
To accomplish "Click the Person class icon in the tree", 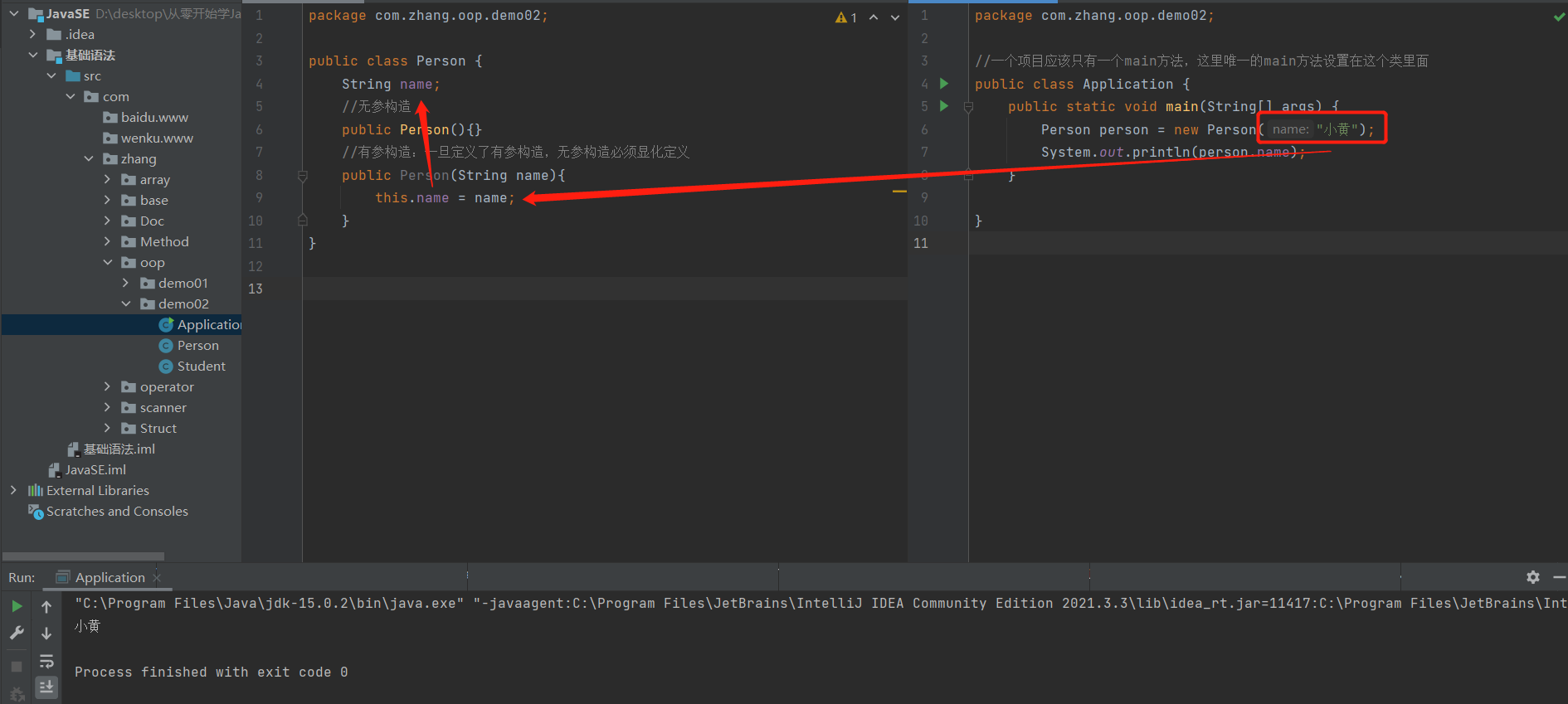I will point(166,345).
